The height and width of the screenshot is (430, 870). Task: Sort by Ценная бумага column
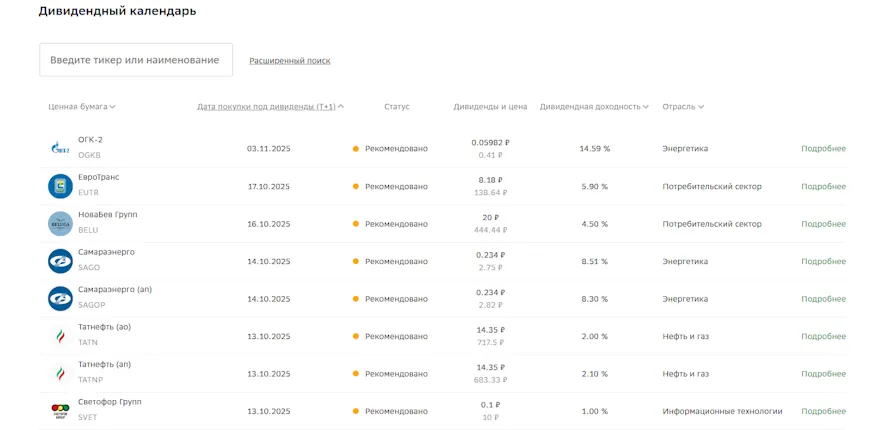coord(82,107)
